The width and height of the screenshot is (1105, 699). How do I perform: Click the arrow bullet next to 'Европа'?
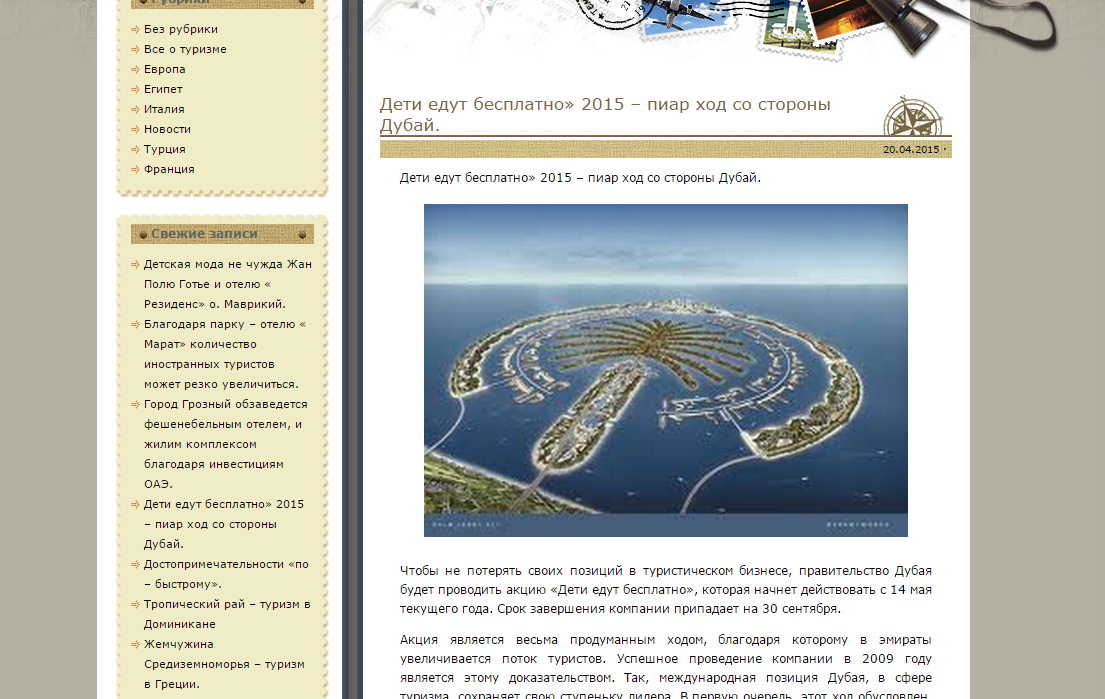135,70
